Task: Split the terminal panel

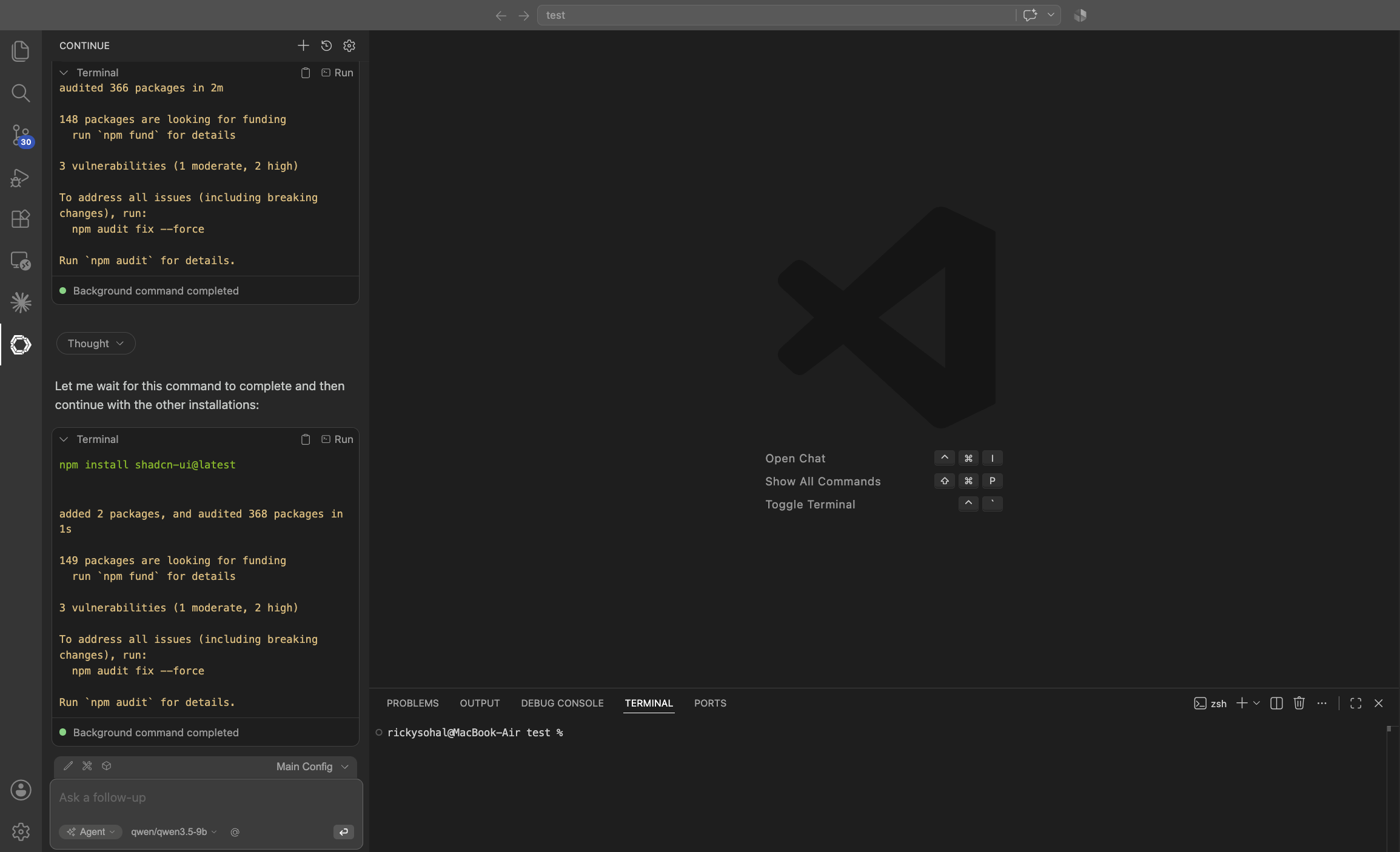Action: pos(1276,703)
